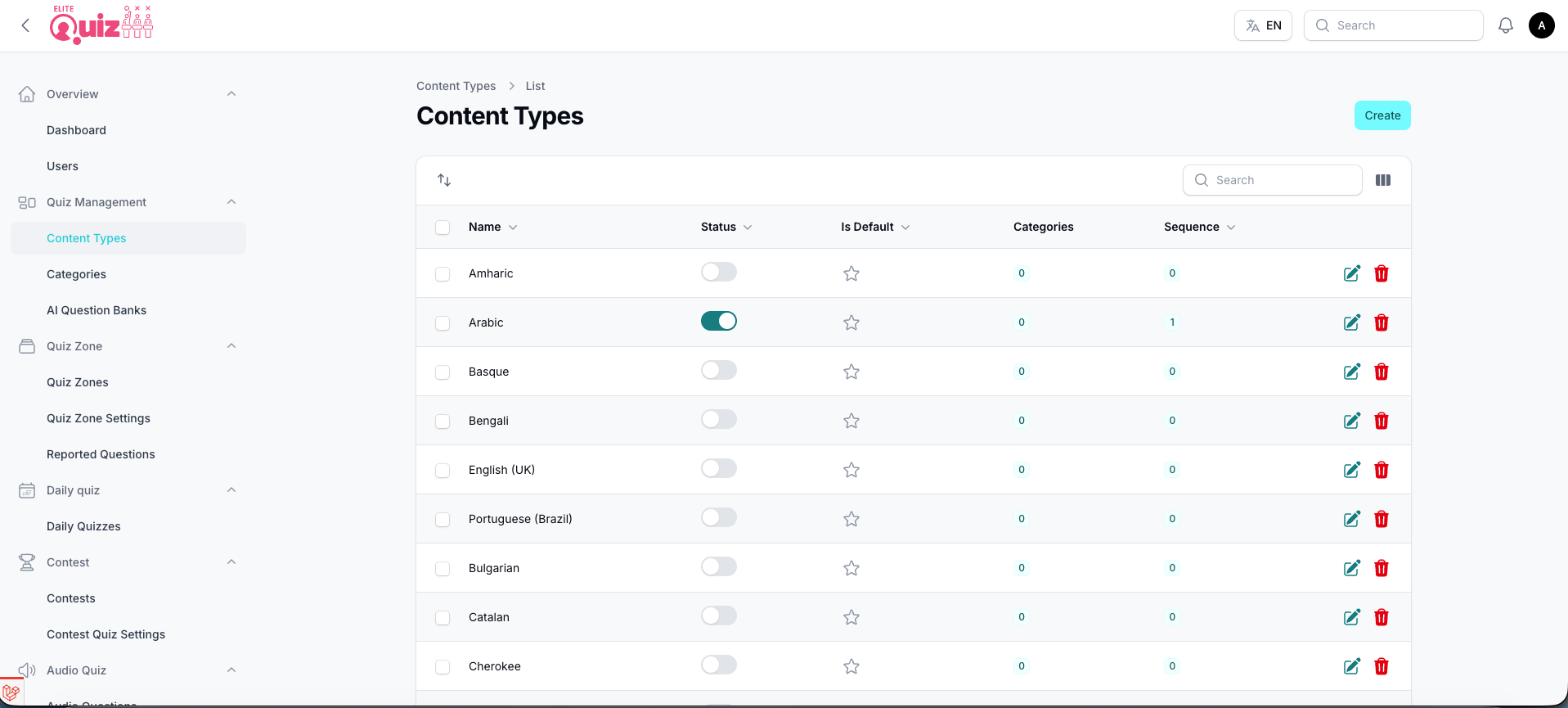Disable the Arabic status toggle
1568x708 pixels.
tap(719, 321)
